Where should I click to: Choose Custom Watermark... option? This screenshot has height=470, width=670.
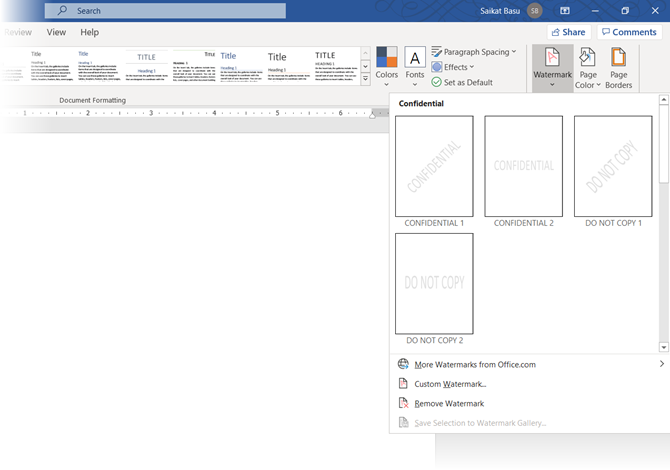[530, 384]
